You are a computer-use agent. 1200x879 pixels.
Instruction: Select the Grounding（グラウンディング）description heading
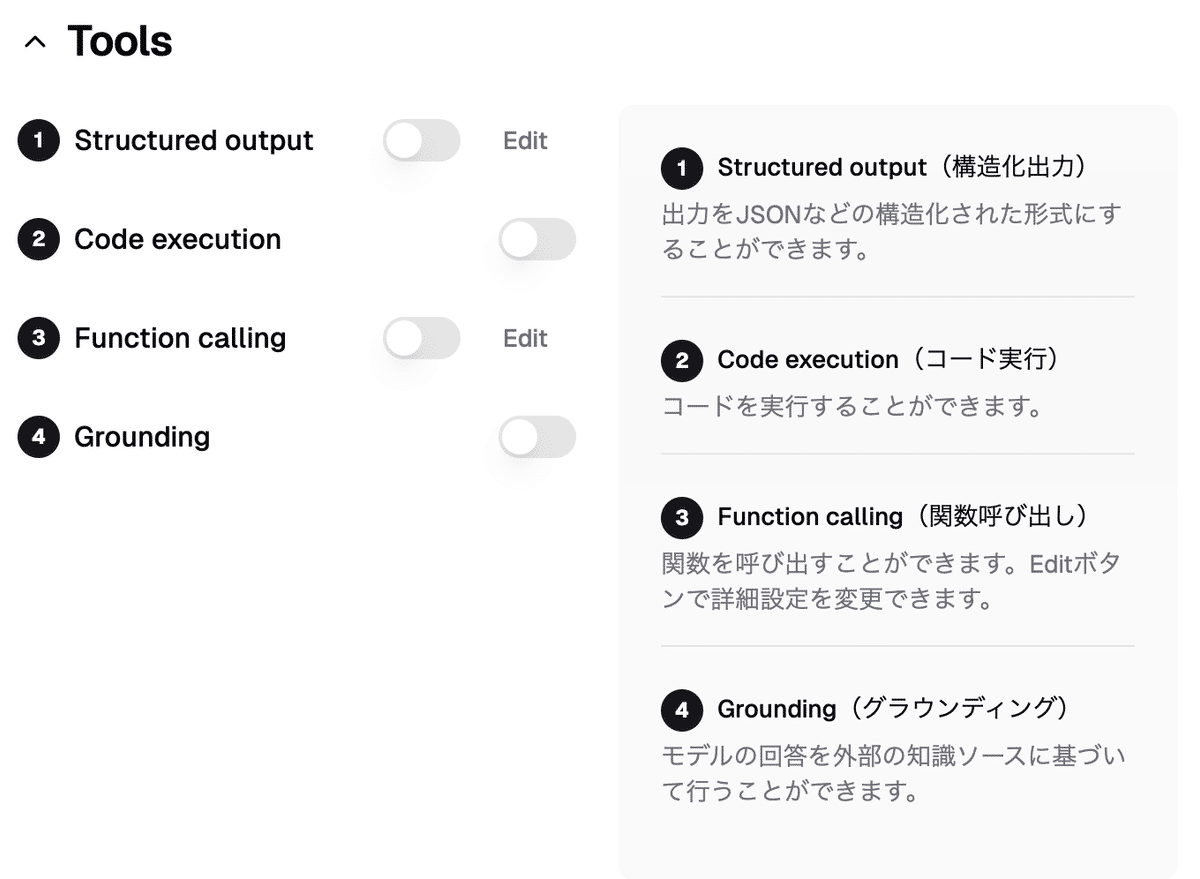pos(895,709)
